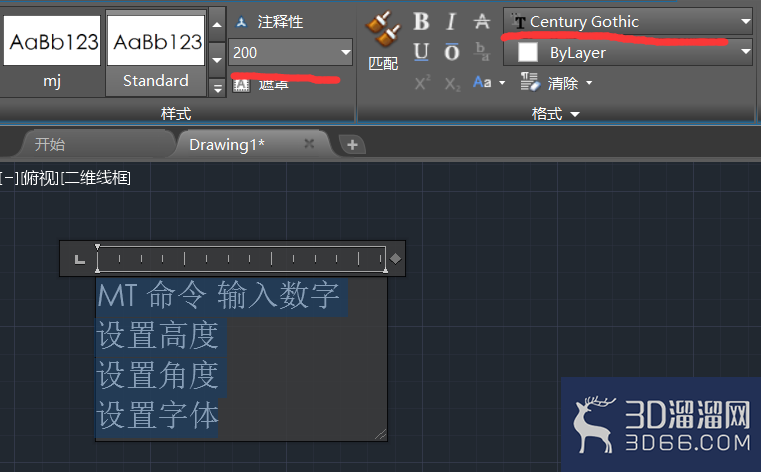Screen dimensions: 761x472
Task: Open the text height dropdown arrow
Action: click(x=346, y=52)
